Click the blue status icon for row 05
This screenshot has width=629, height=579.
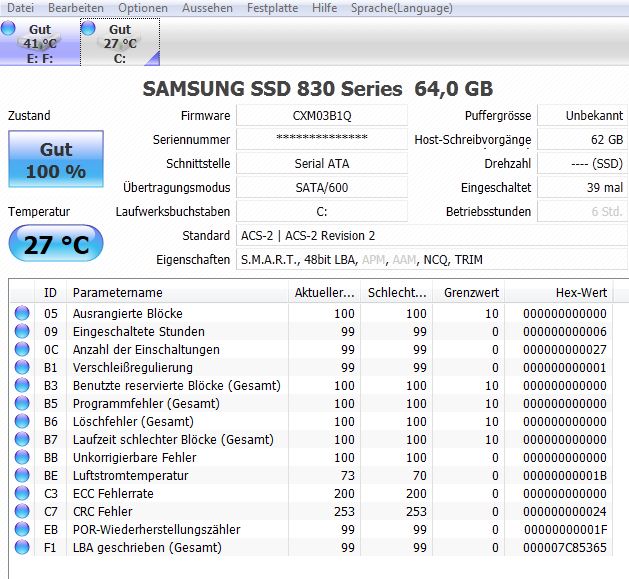[22, 313]
